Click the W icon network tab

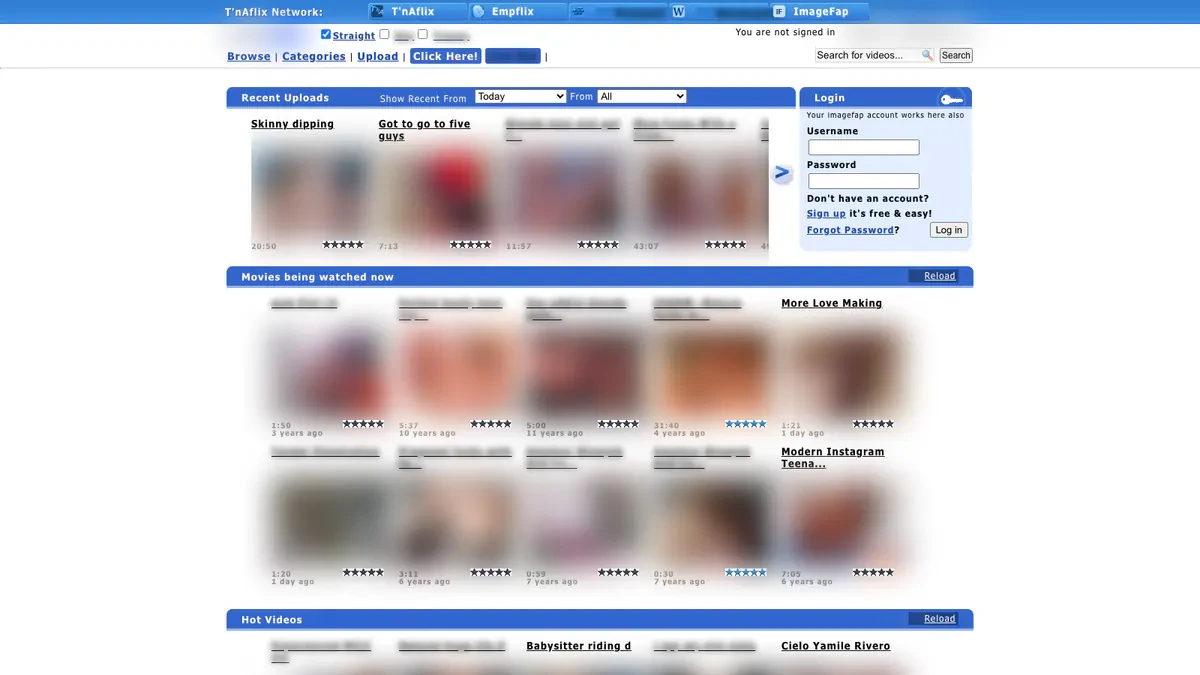(x=719, y=12)
